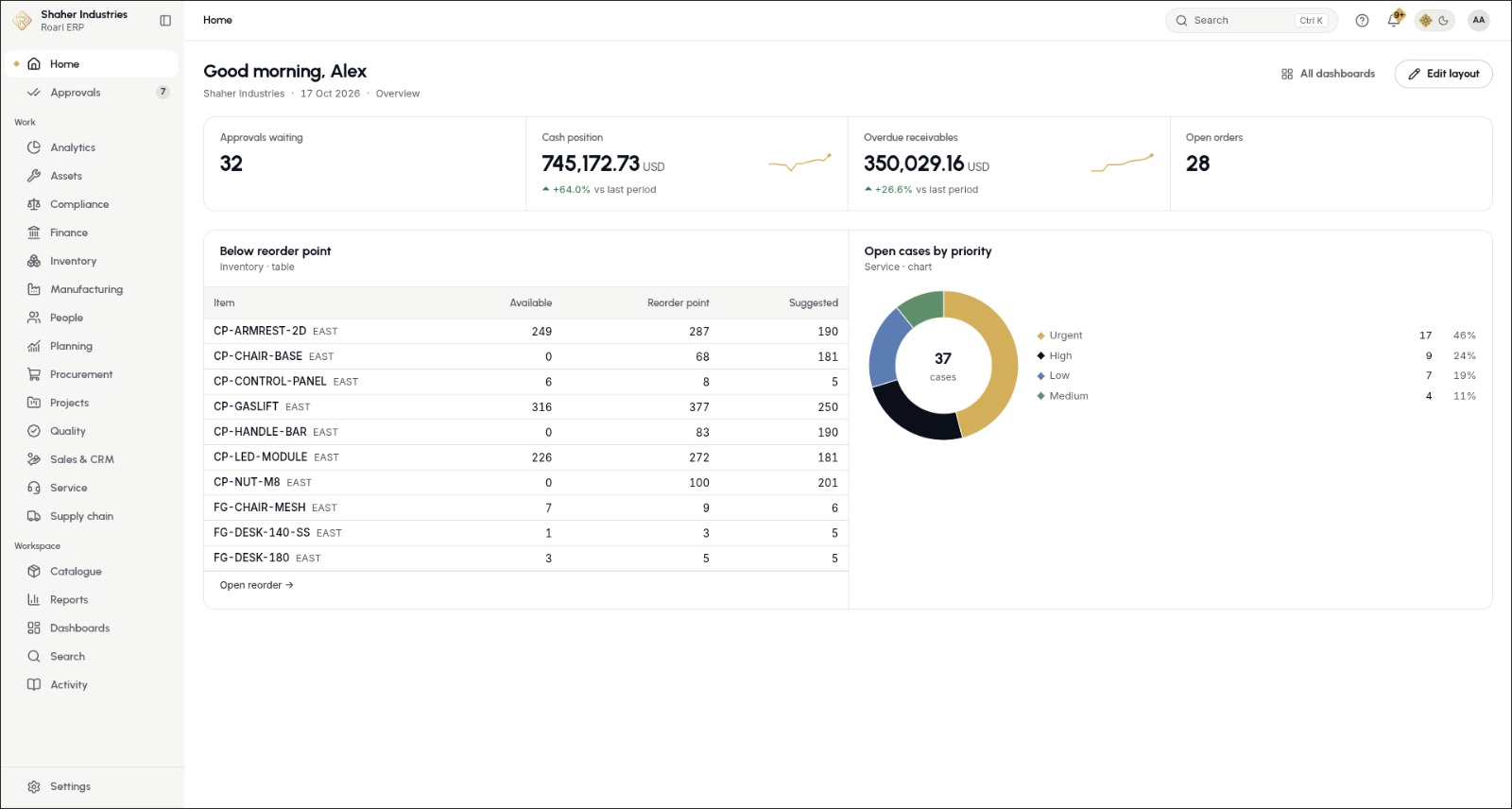The image size is (1512, 809).
Task: Select the CP-CHAIR-BASE table row item
Action: (525, 356)
